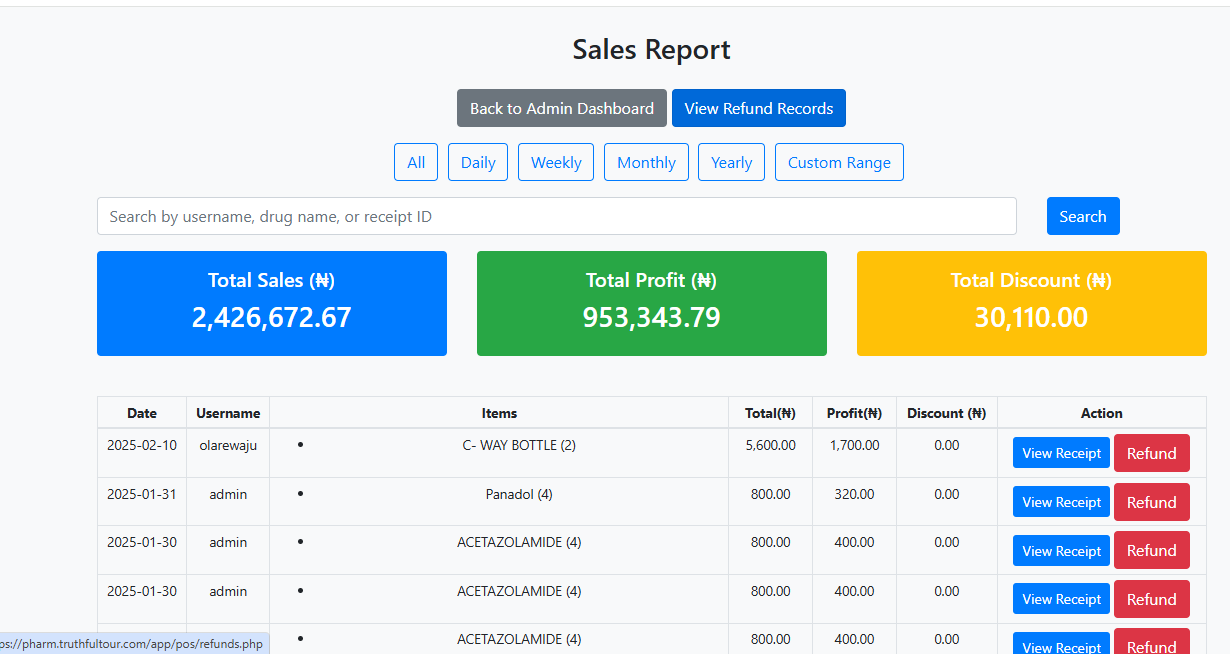Open the Monthly sales report
This screenshot has height=654, width=1230.
point(646,161)
